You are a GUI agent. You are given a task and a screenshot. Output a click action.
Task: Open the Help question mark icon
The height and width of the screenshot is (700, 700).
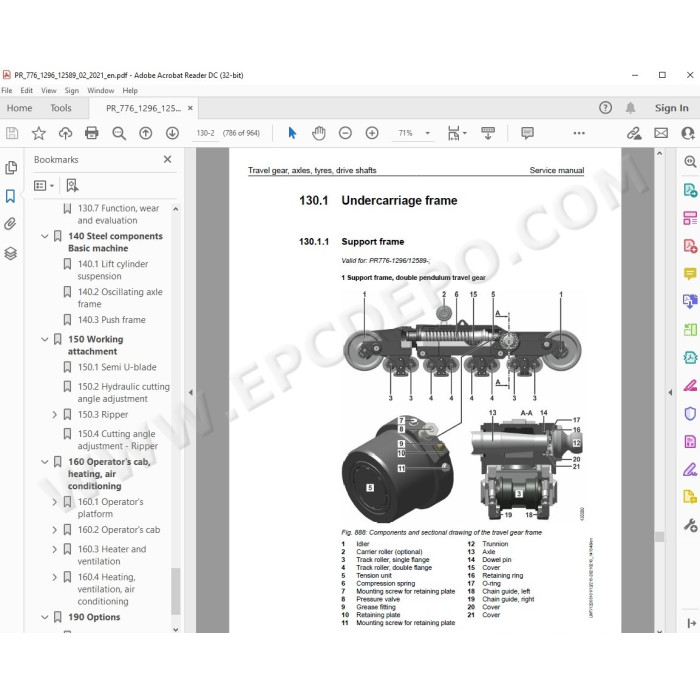[605, 108]
